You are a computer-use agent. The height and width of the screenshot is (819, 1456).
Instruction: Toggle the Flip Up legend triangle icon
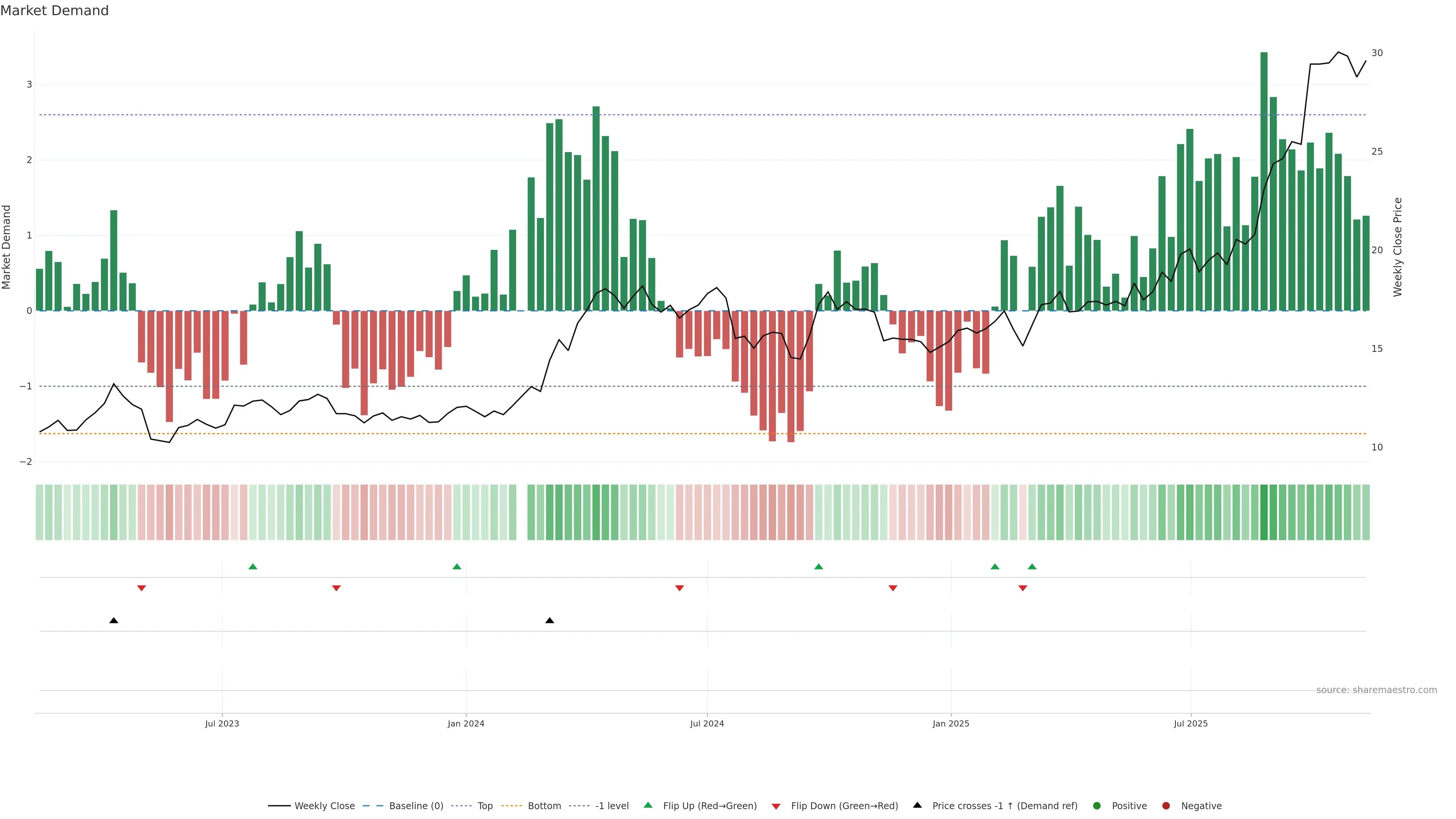pyautogui.click(x=648, y=805)
